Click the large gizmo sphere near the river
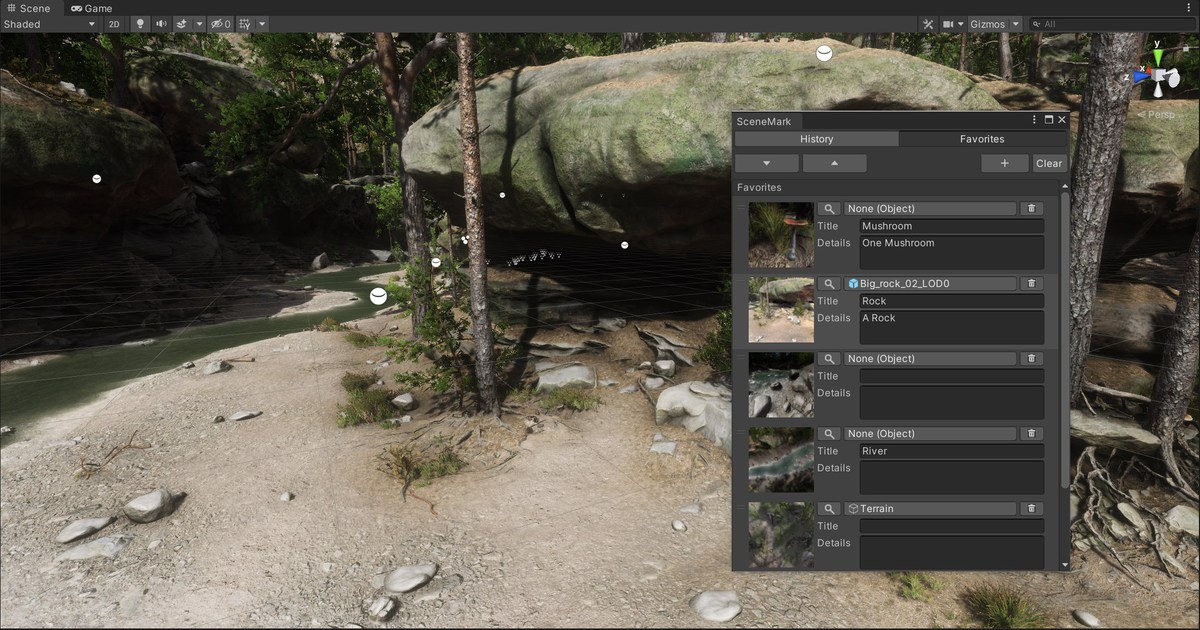1200x630 pixels. [x=378, y=296]
